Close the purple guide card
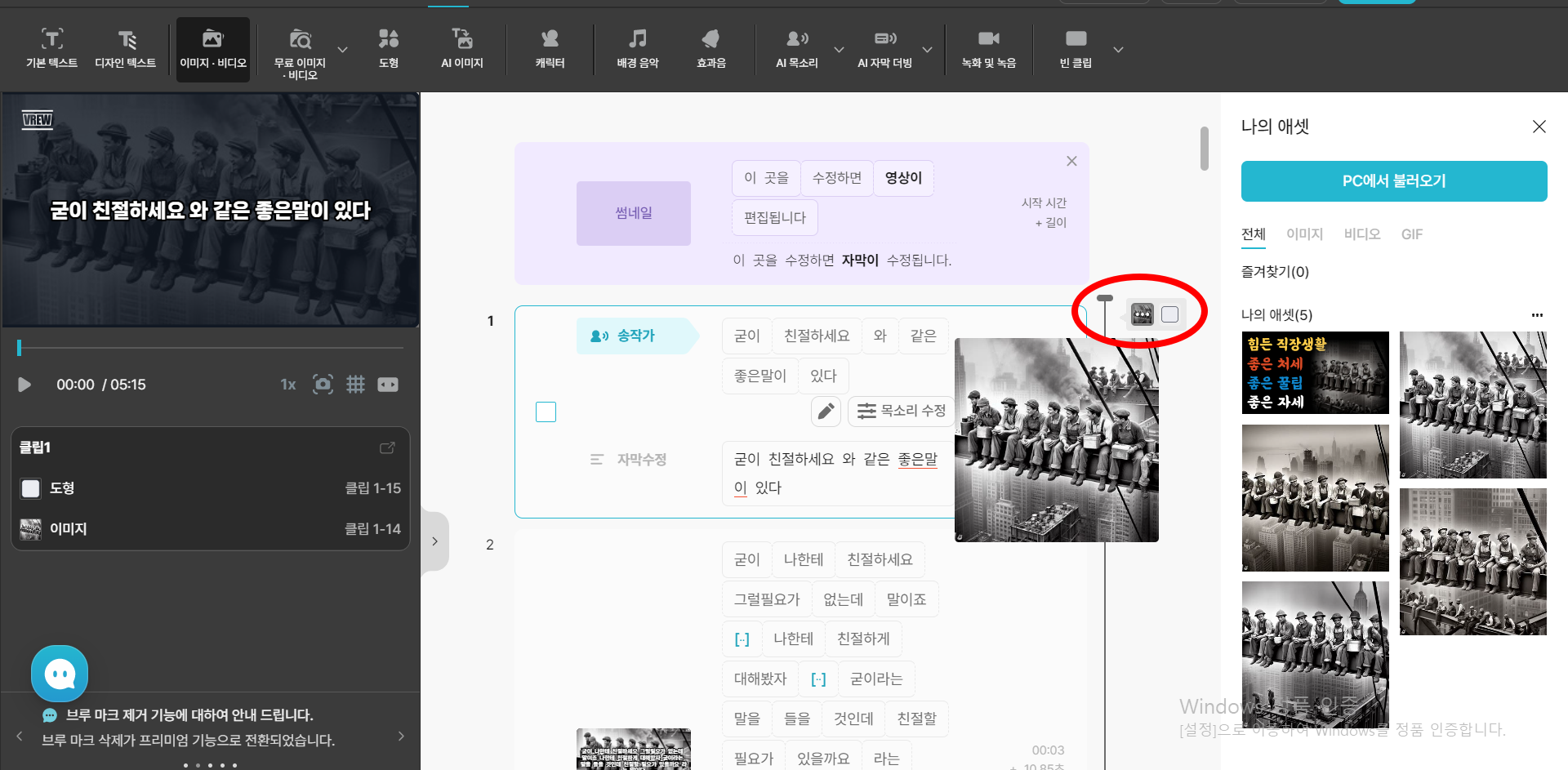The height and width of the screenshot is (770, 1568). click(1071, 162)
